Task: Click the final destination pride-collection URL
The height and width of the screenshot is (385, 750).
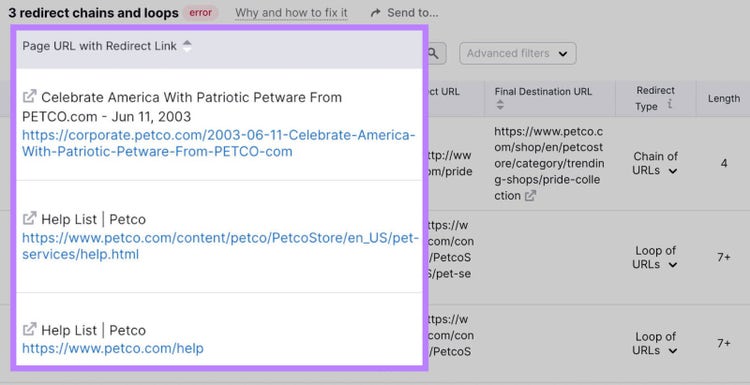Action: tap(549, 163)
